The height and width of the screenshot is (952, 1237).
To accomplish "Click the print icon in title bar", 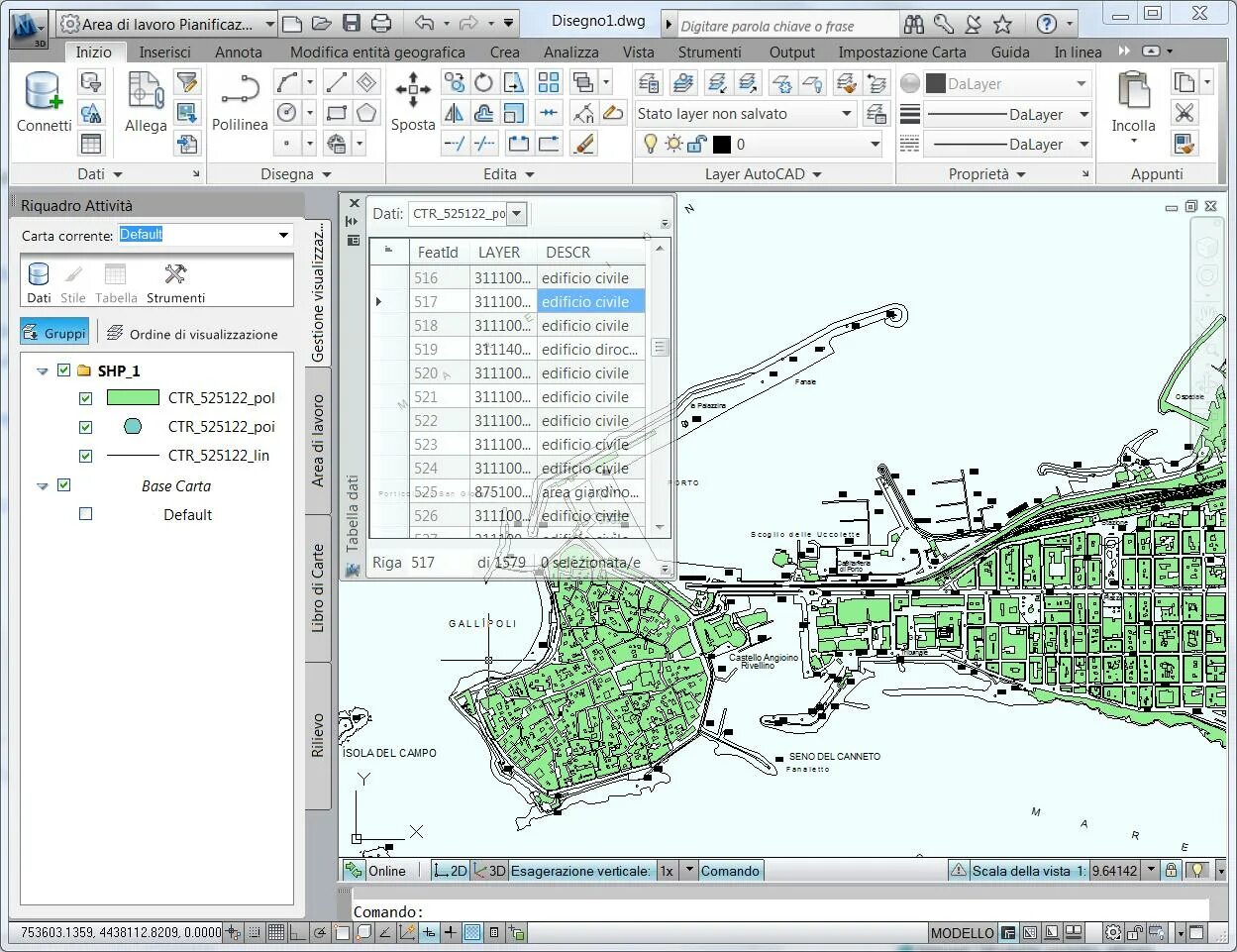I will pyautogui.click(x=381, y=23).
